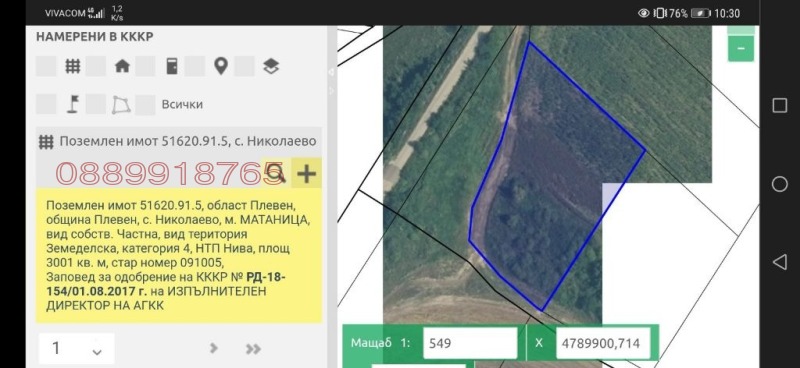Click the Мащаб scale field showing 549
The width and height of the screenshot is (800, 368).
pyautogui.click(x=470, y=343)
